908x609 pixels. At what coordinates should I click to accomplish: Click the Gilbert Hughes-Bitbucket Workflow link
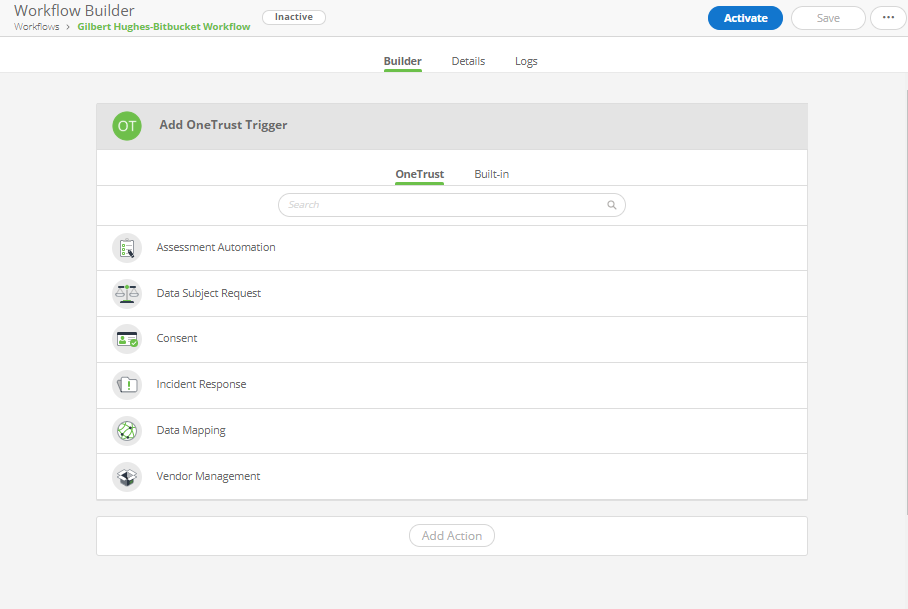(x=163, y=27)
